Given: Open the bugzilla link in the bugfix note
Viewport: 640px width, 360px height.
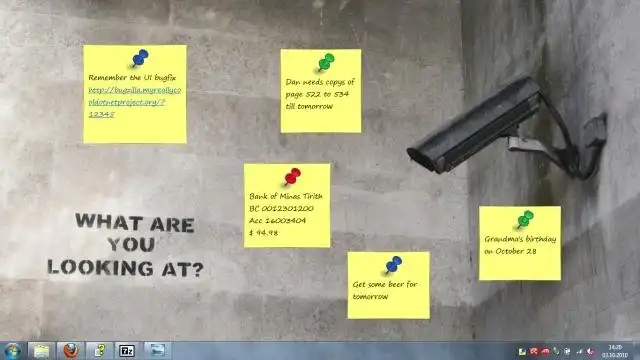Looking at the screenshot, I should pyautogui.click(x=134, y=102).
